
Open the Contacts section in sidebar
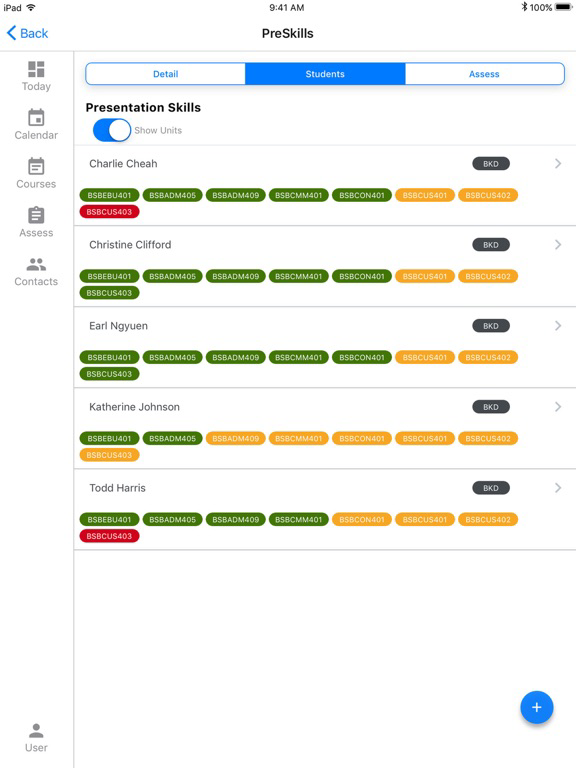click(36, 271)
